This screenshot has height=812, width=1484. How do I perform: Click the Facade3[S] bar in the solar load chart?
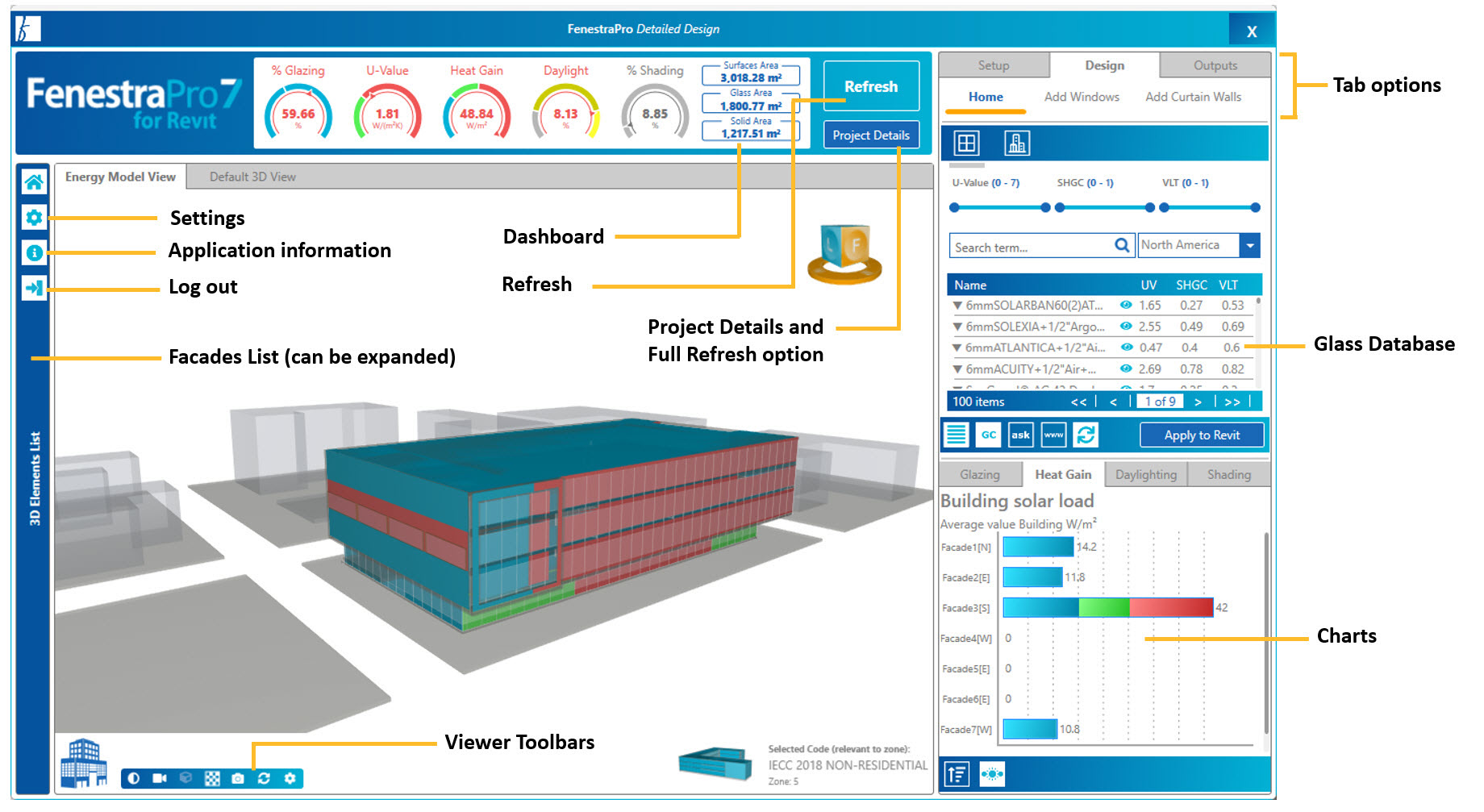1108,607
